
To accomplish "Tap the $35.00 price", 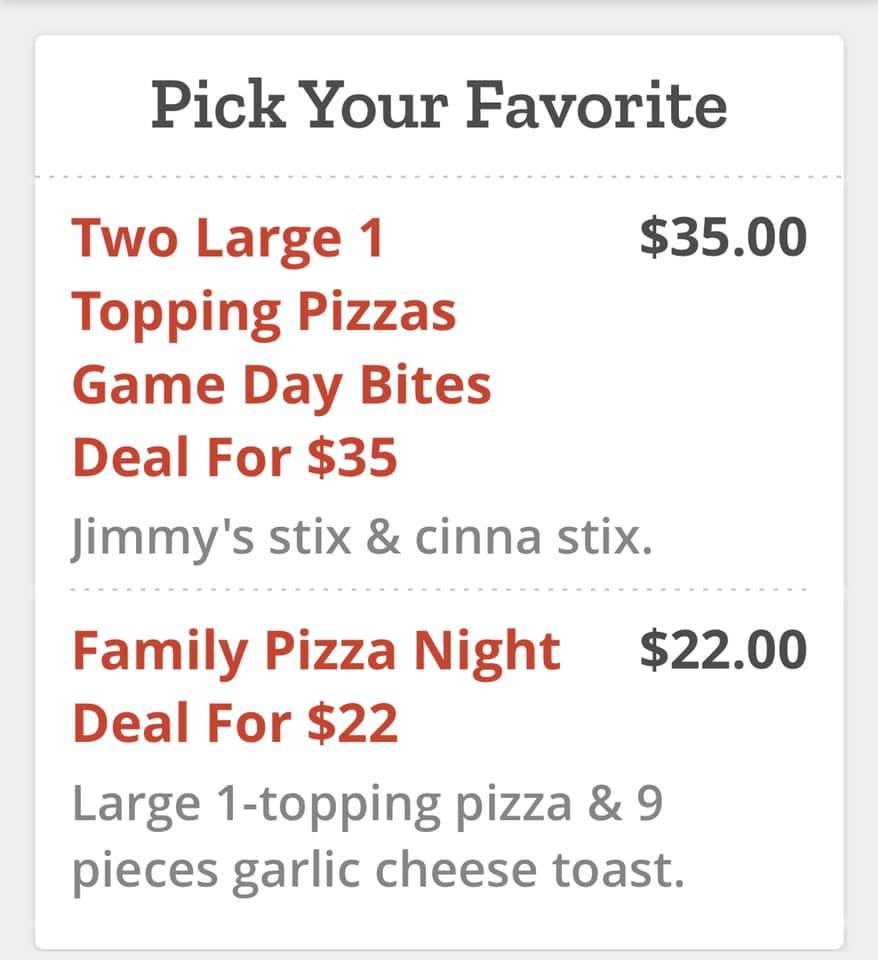I will tap(722, 237).
